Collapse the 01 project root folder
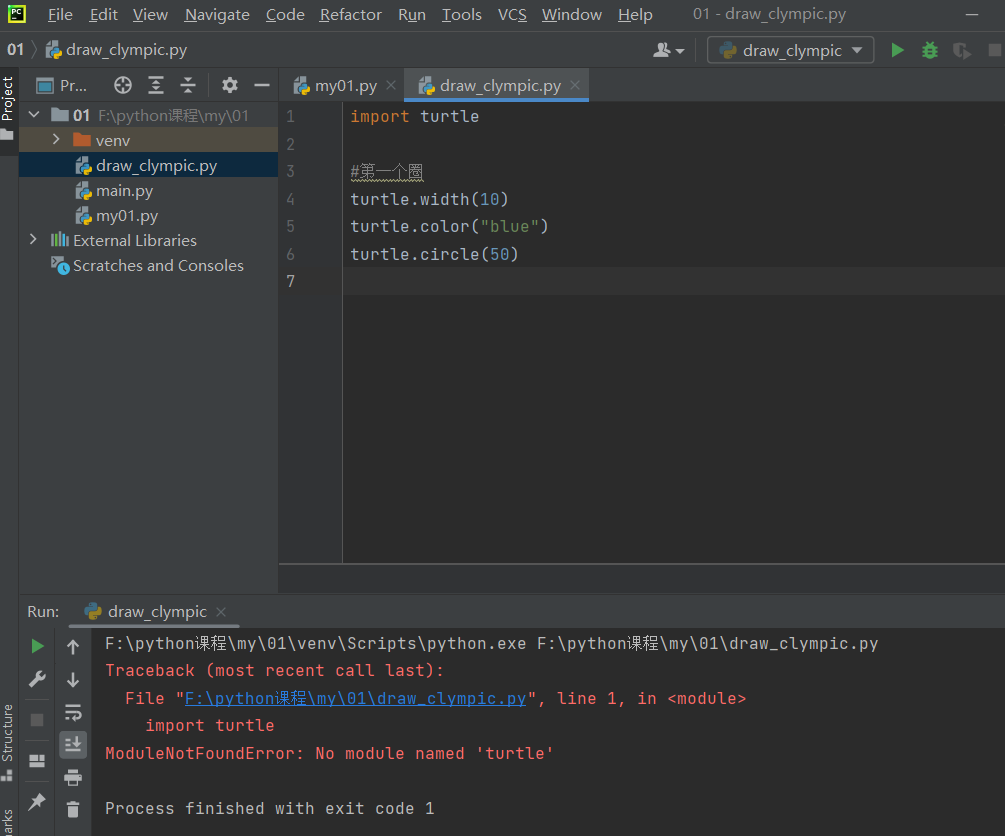 (35, 115)
